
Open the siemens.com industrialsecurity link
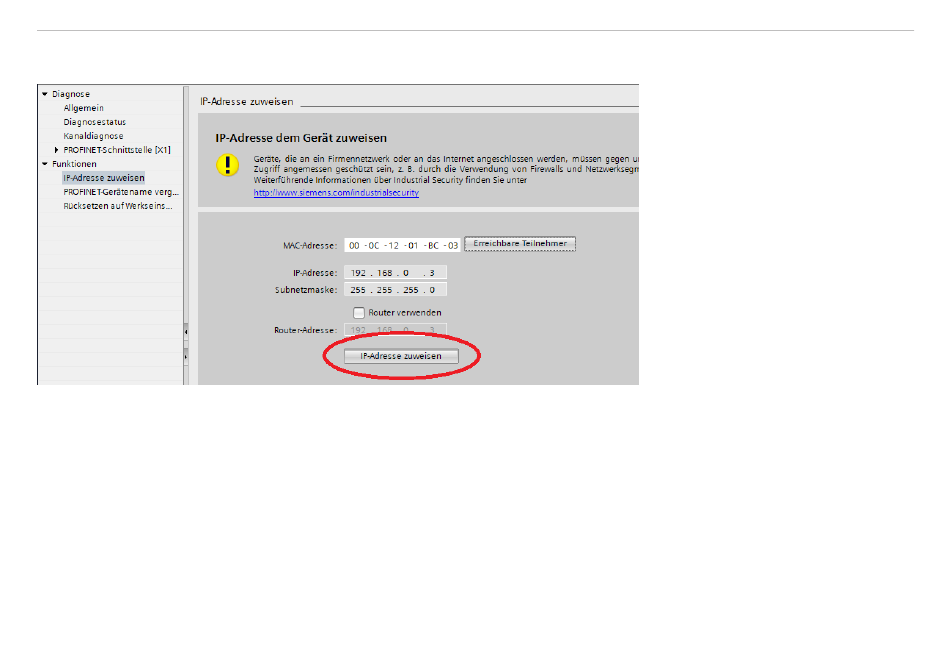point(336,193)
